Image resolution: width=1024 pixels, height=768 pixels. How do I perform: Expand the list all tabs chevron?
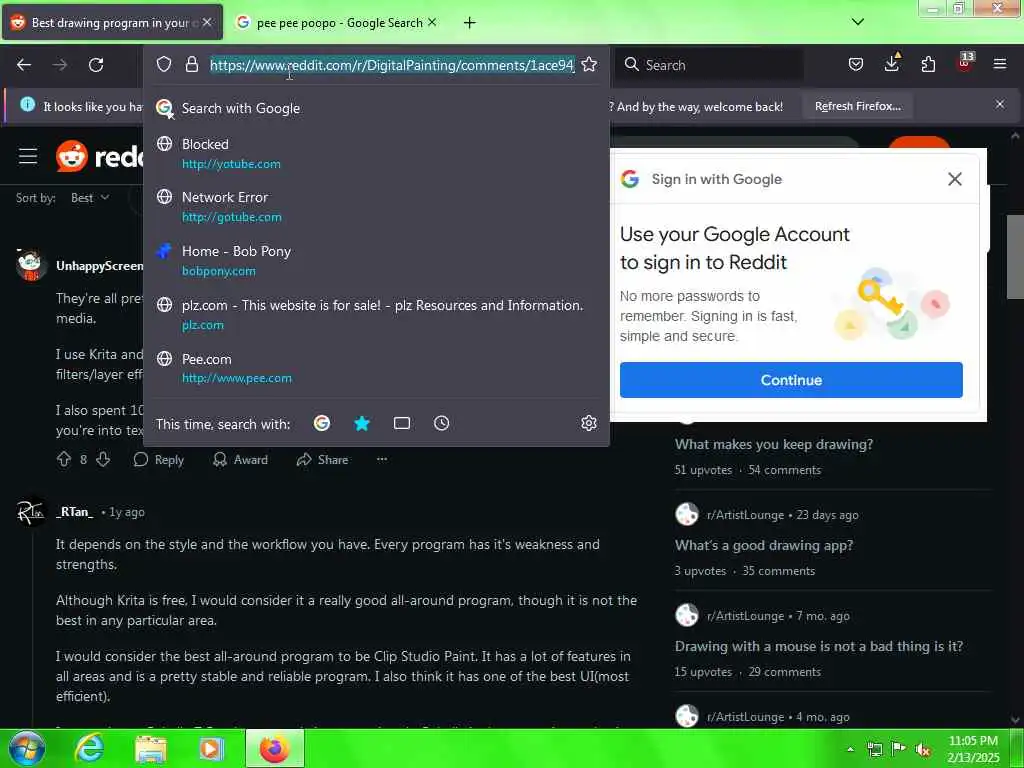tap(858, 22)
